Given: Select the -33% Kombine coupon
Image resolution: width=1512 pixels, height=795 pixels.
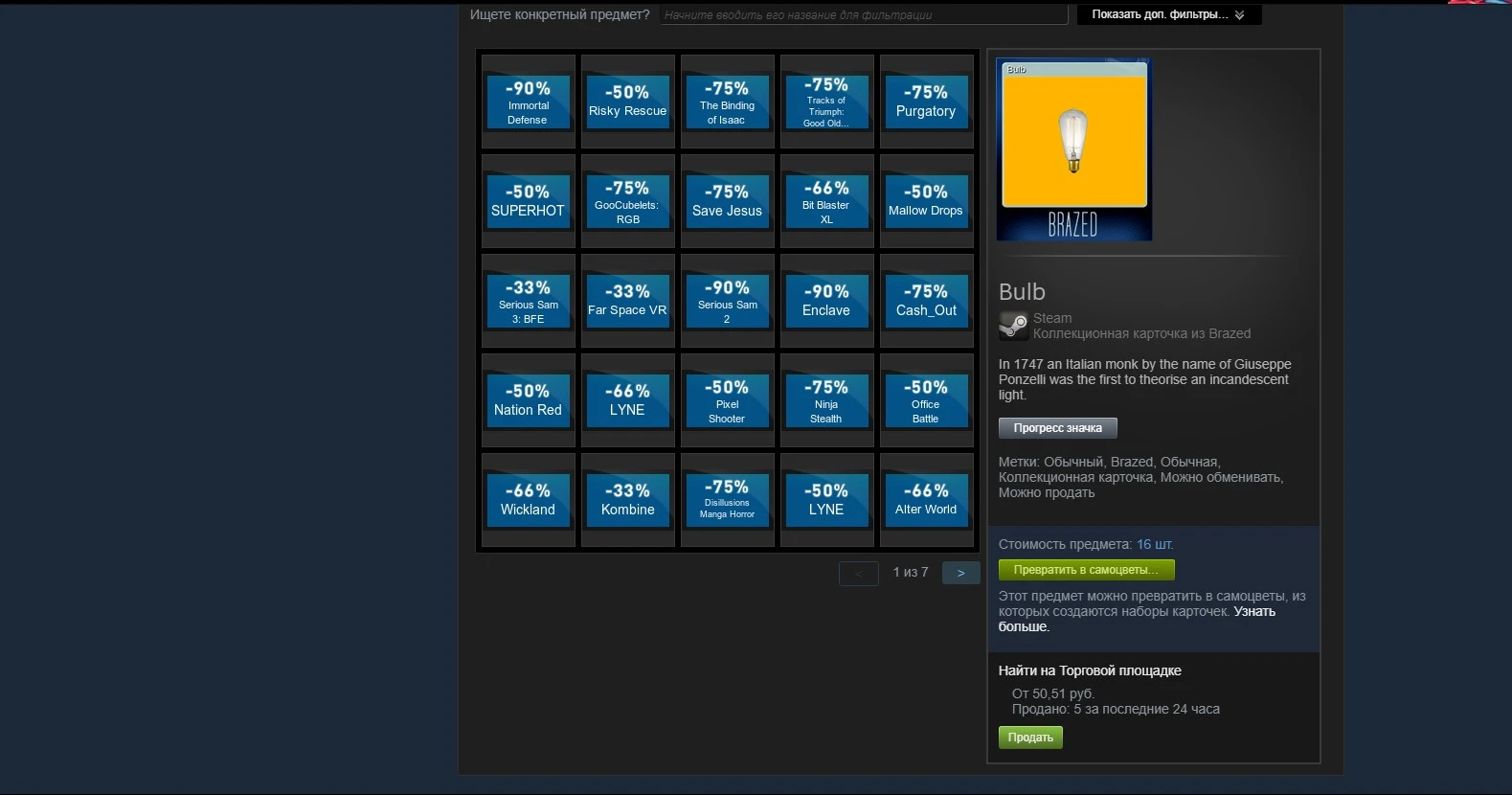Looking at the screenshot, I should click(x=628, y=500).
